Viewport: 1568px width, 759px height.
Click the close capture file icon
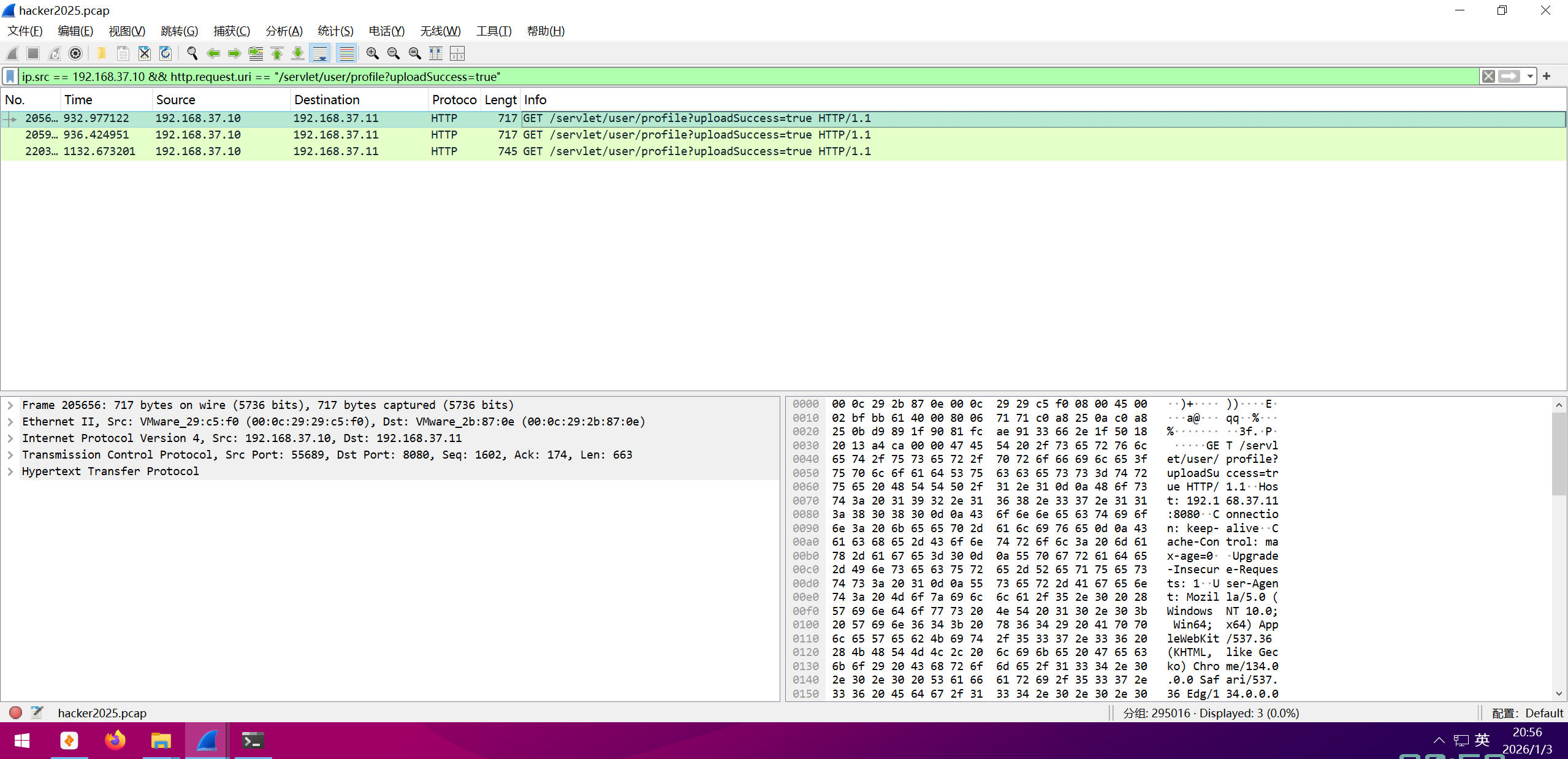click(144, 54)
